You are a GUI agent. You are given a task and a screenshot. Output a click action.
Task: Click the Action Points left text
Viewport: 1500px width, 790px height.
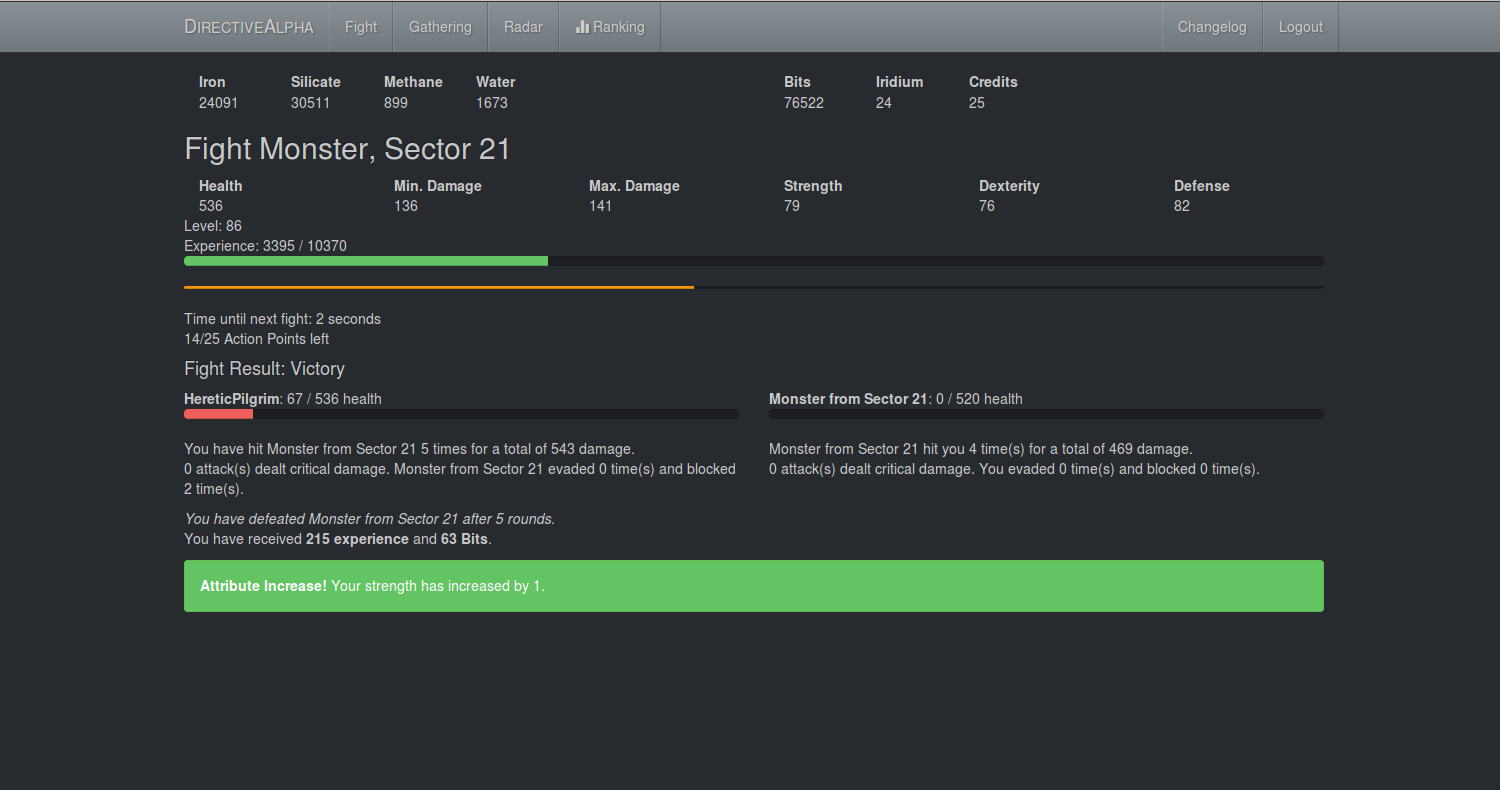click(256, 339)
